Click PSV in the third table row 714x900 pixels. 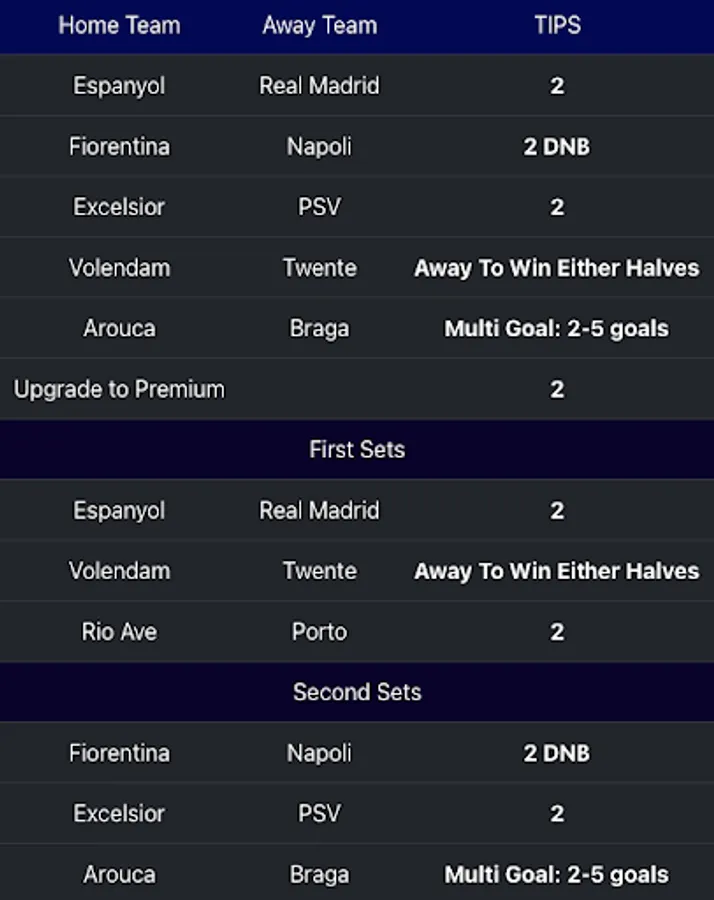pos(319,207)
